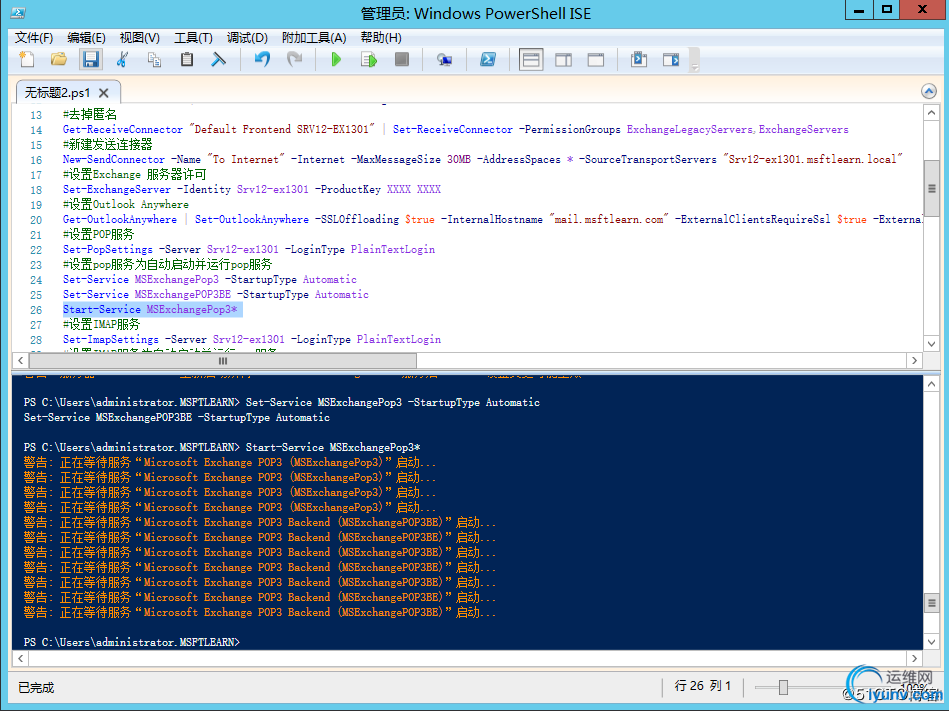The image size is (949, 711).
Task: Click script pane horizontal scrollbar thumb
Action: pyautogui.click(x=223, y=361)
